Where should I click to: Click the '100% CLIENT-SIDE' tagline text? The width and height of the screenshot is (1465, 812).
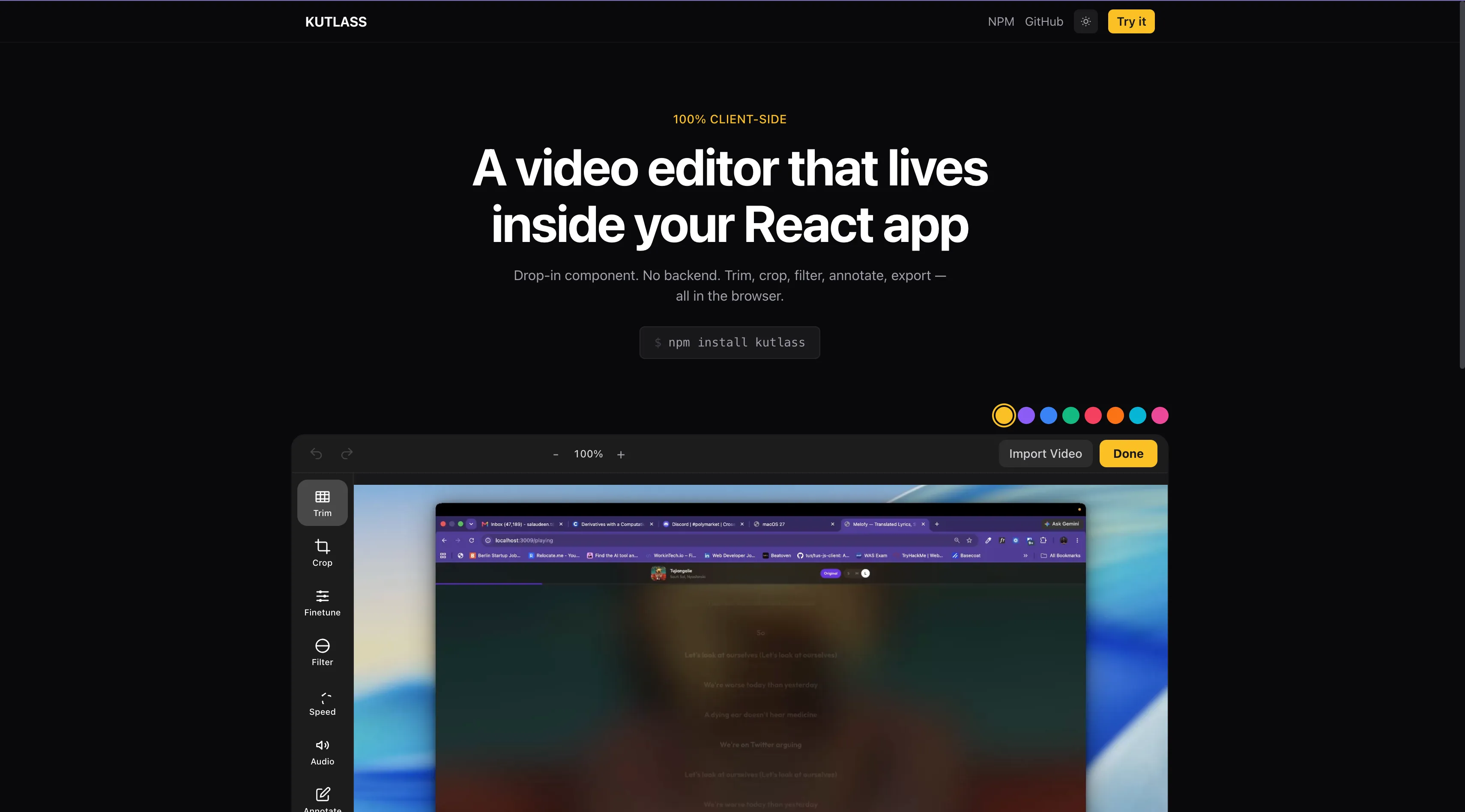click(x=730, y=119)
